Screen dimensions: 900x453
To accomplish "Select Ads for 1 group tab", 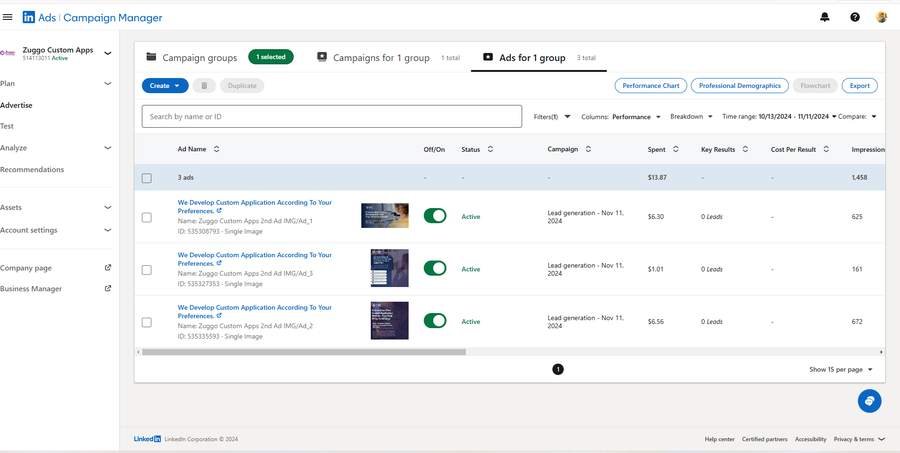I will tap(539, 57).
